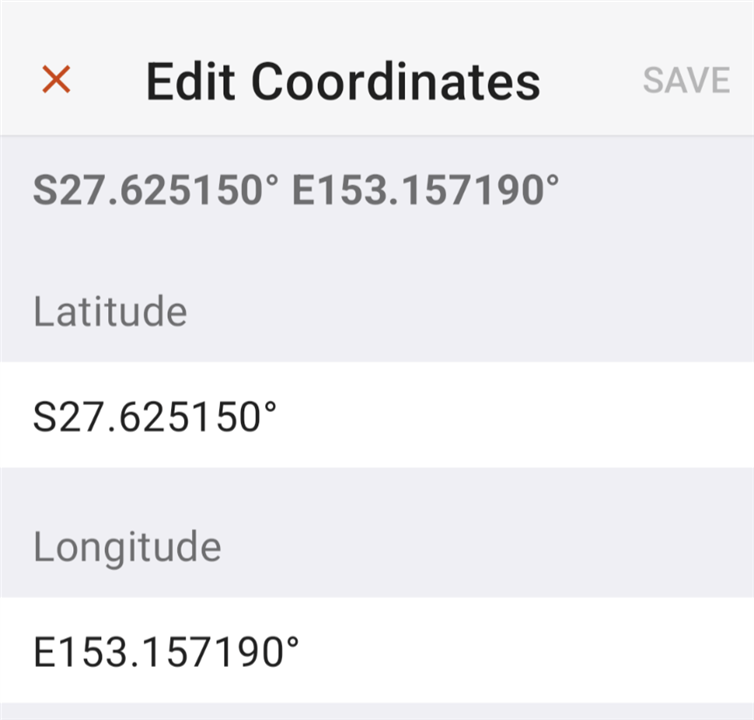Click the degree symbol in the latitude field
754x720 pixels.
[269, 407]
